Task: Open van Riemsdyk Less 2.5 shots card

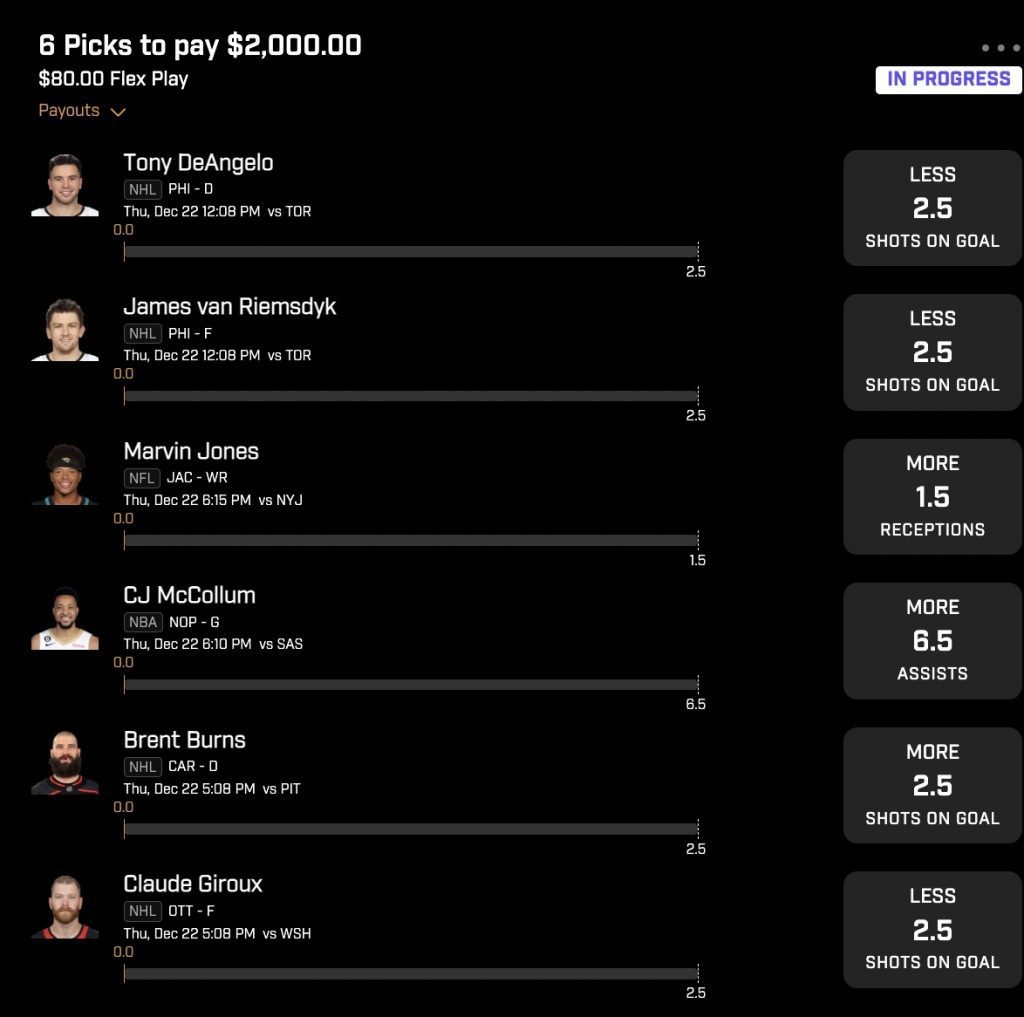Action: coord(932,352)
